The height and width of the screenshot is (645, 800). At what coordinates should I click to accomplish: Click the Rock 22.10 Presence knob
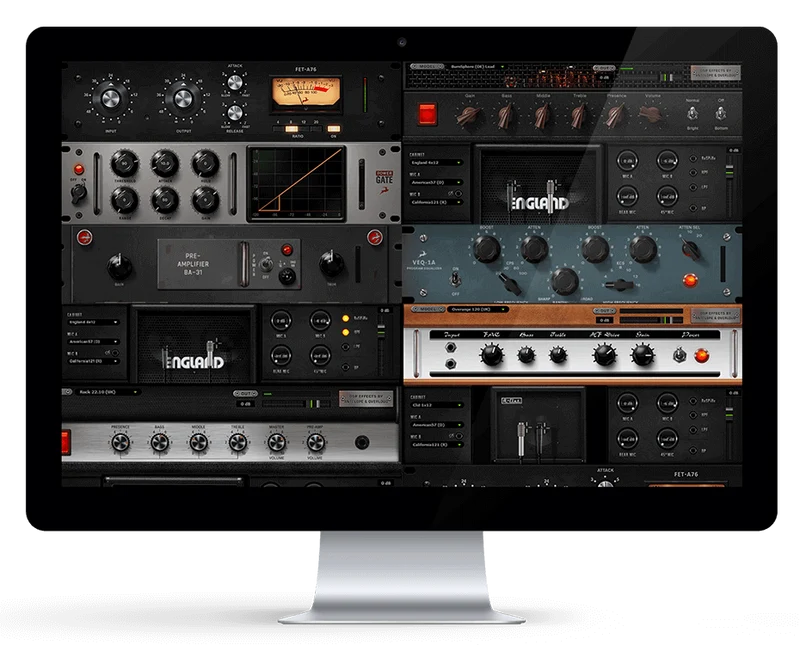pyautogui.click(x=120, y=442)
